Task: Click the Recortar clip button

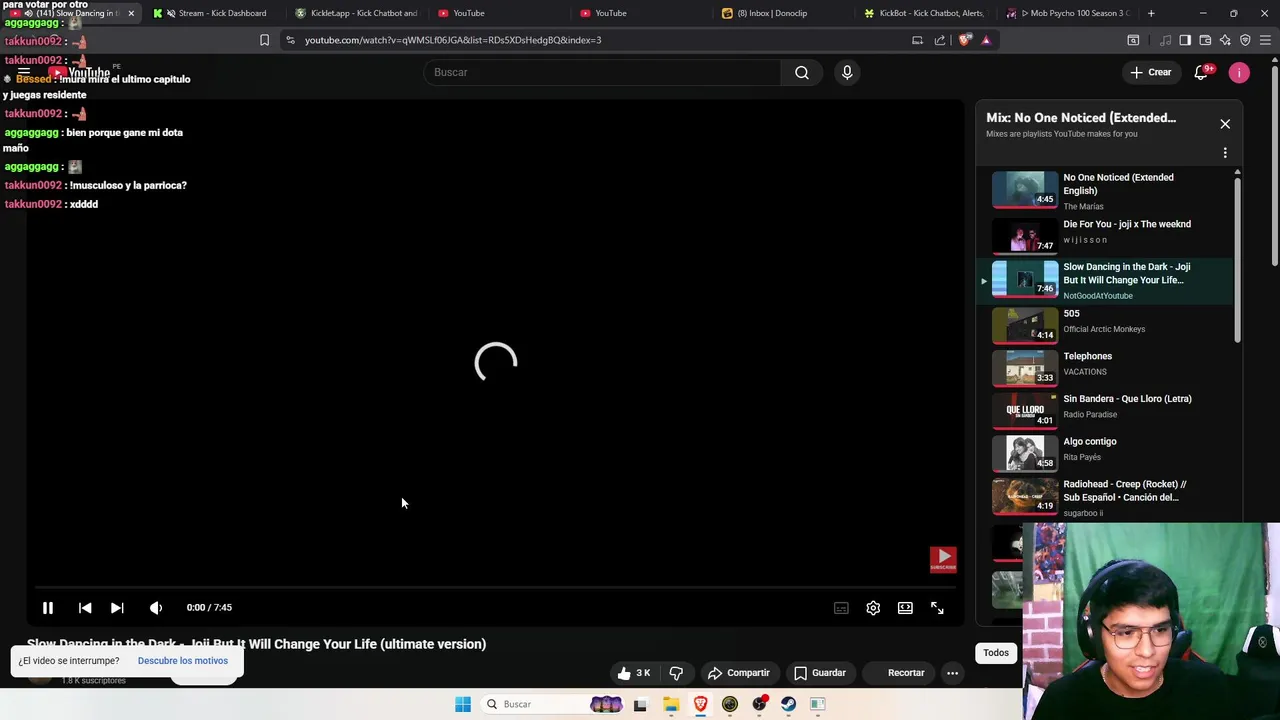Action: pos(898,673)
